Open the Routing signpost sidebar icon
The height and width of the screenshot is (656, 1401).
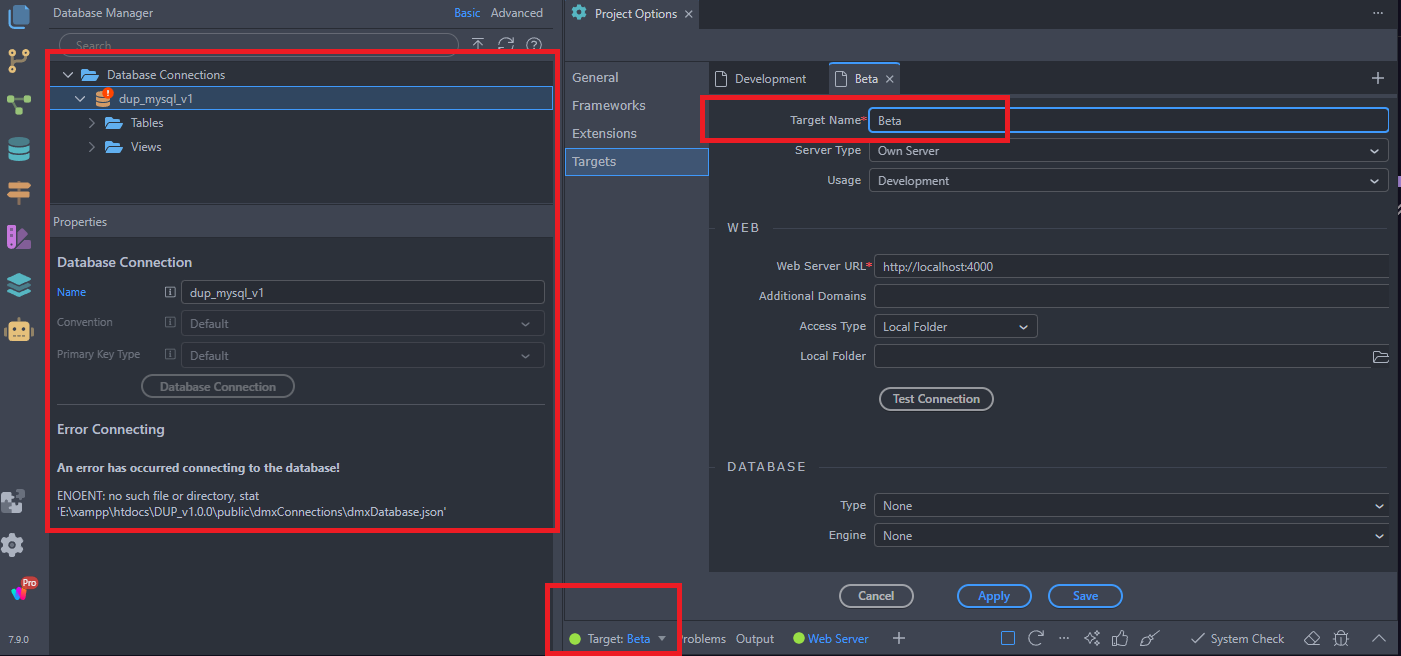tap(19, 193)
